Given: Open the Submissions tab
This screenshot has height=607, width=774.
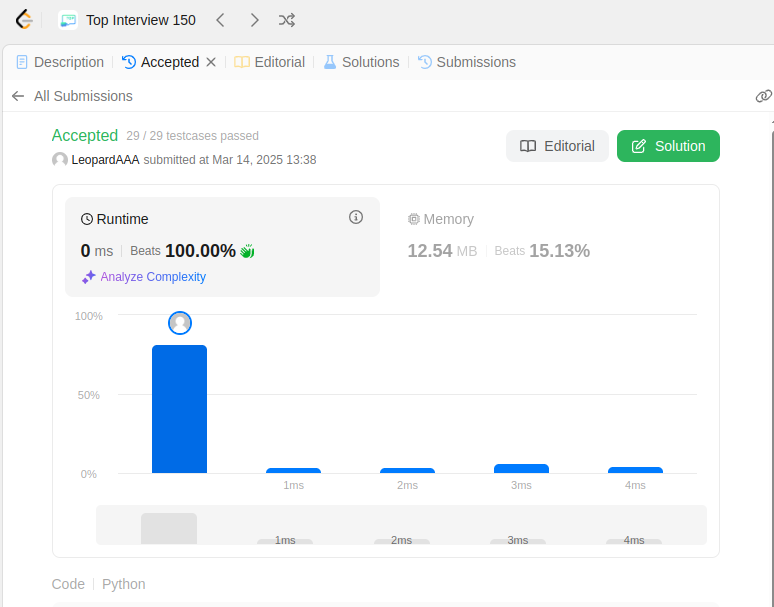Looking at the screenshot, I should pos(467,62).
